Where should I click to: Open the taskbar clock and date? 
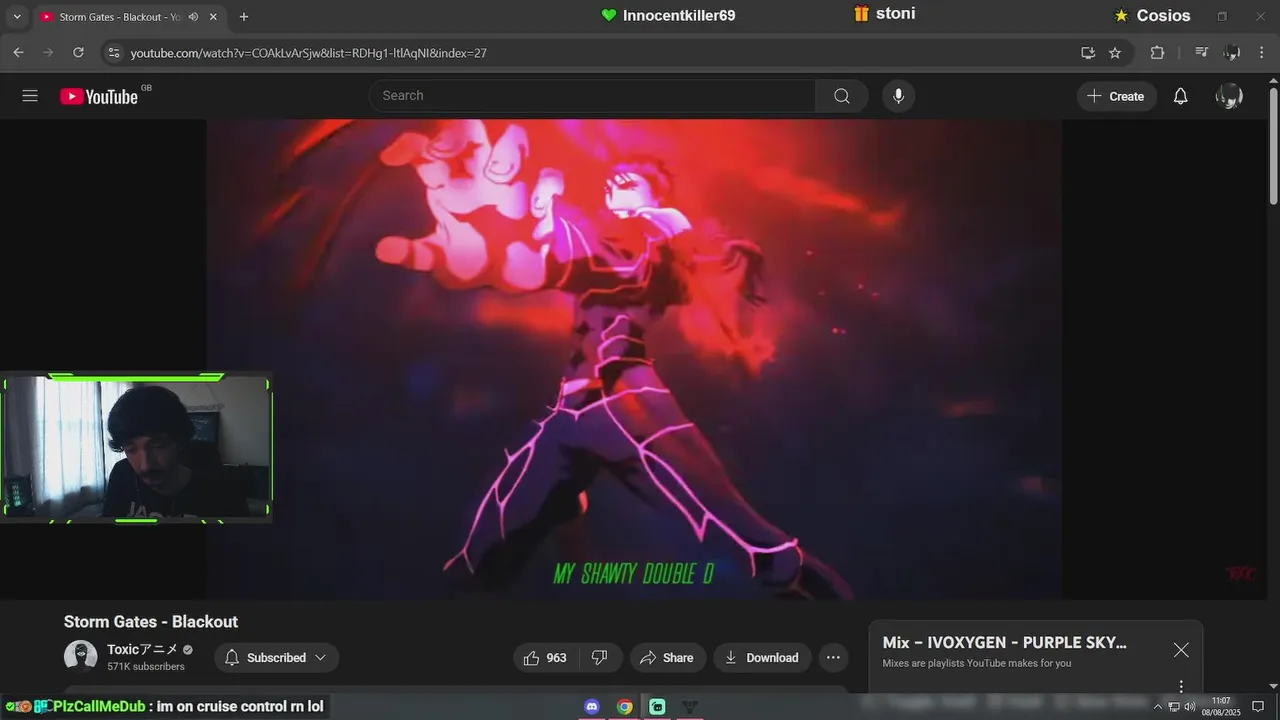[1221, 707]
